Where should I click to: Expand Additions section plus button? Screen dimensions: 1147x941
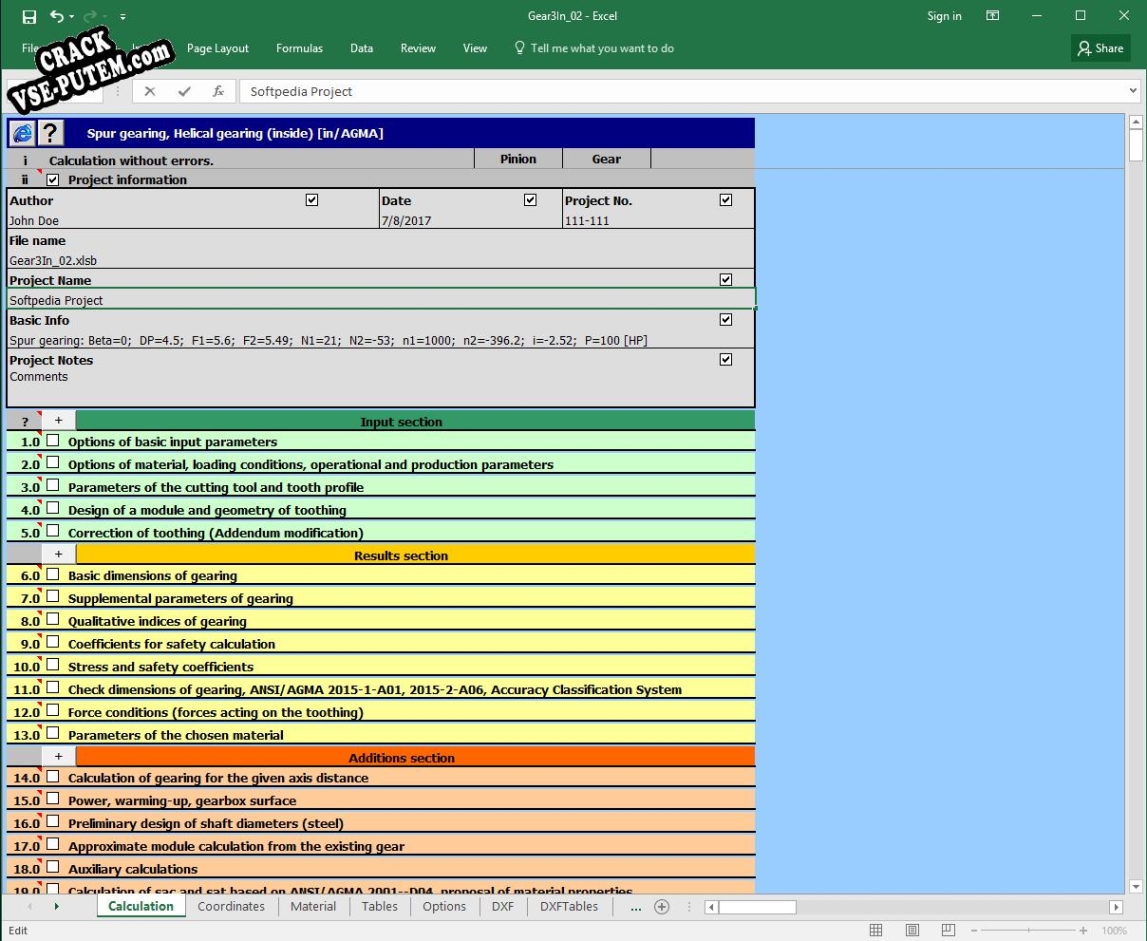tap(59, 757)
